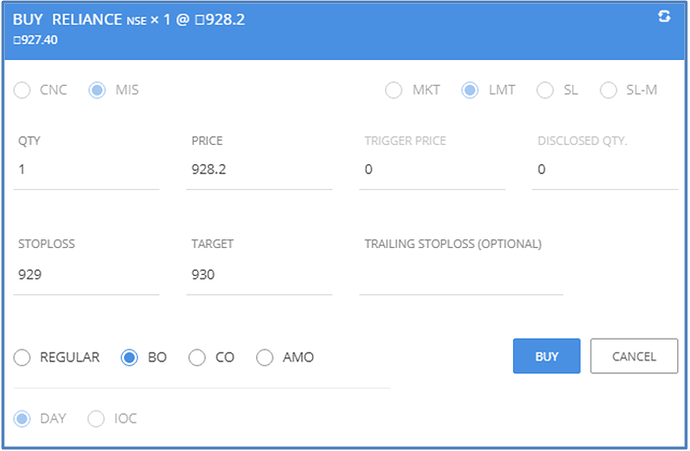Click the TARGET field showing 930
The width and height of the screenshot is (690, 451).
(x=260, y=275)
